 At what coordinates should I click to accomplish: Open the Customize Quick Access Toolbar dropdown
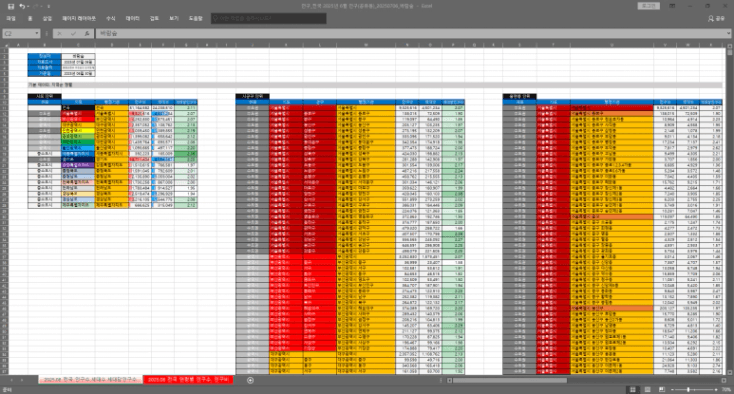(x=49, y=7)
